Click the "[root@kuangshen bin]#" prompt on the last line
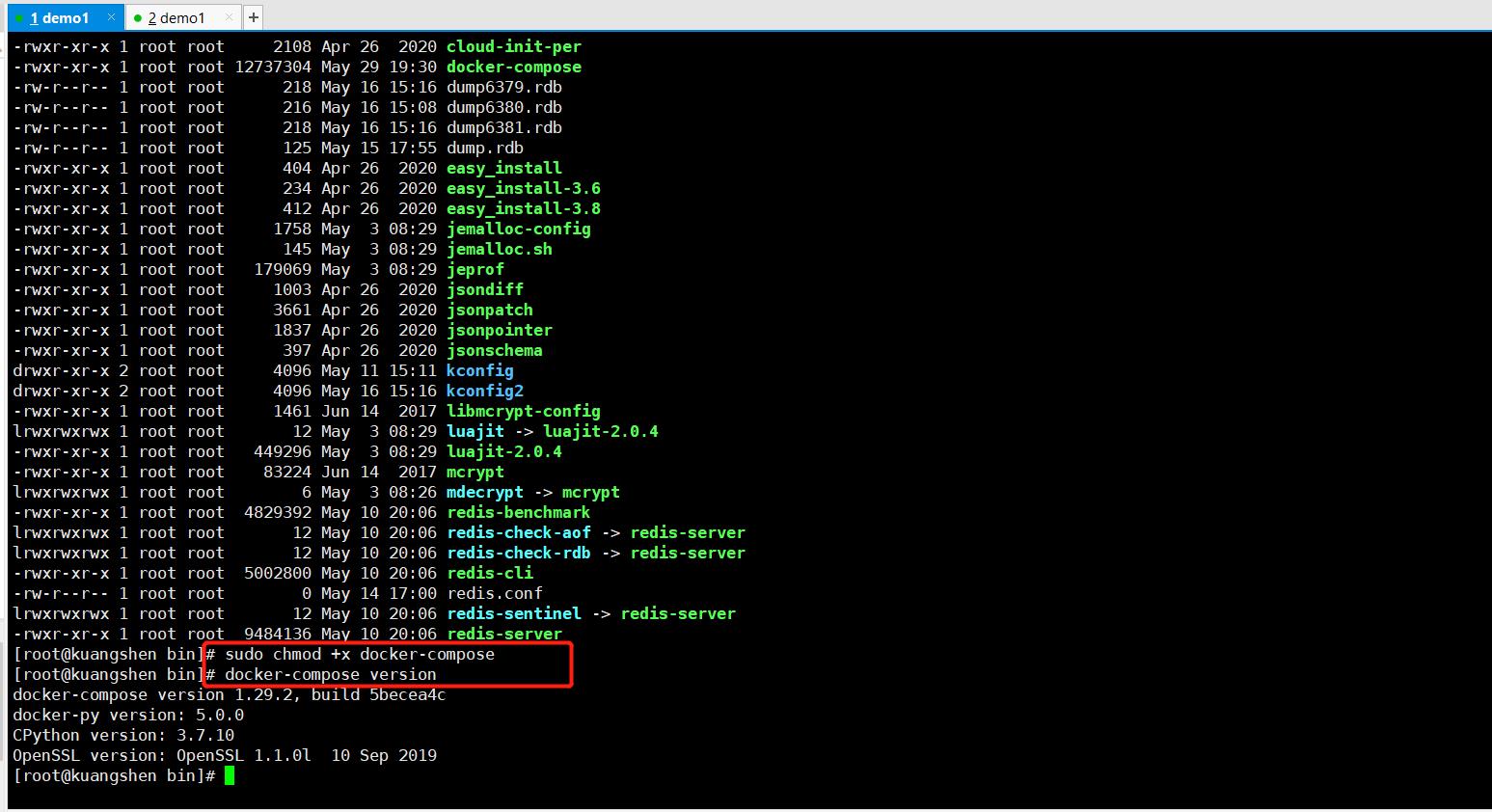This screenshot has height=812, width=1492. pyautogui.click(x=114, y=775)
